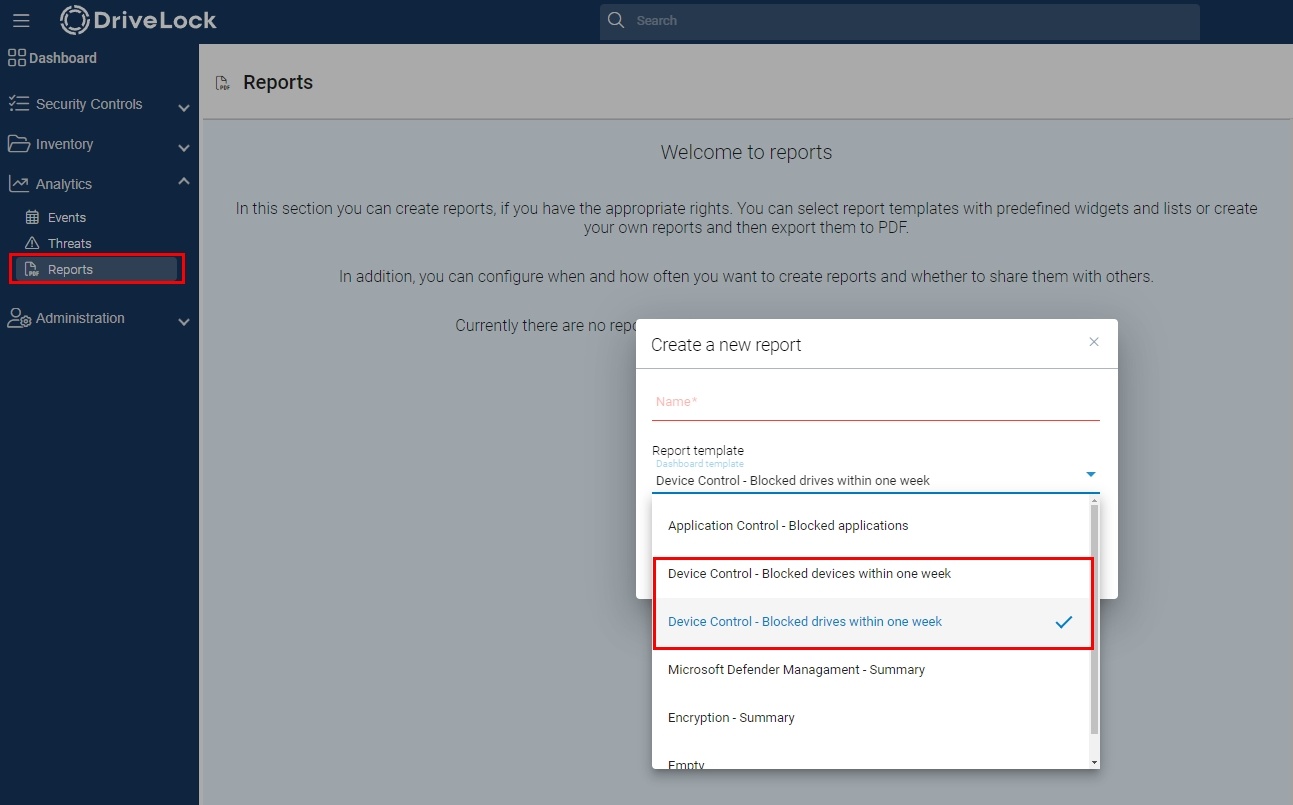1293x805 pixels.
Task: Click the Analytics chart icon
Action: coord(18,183)
